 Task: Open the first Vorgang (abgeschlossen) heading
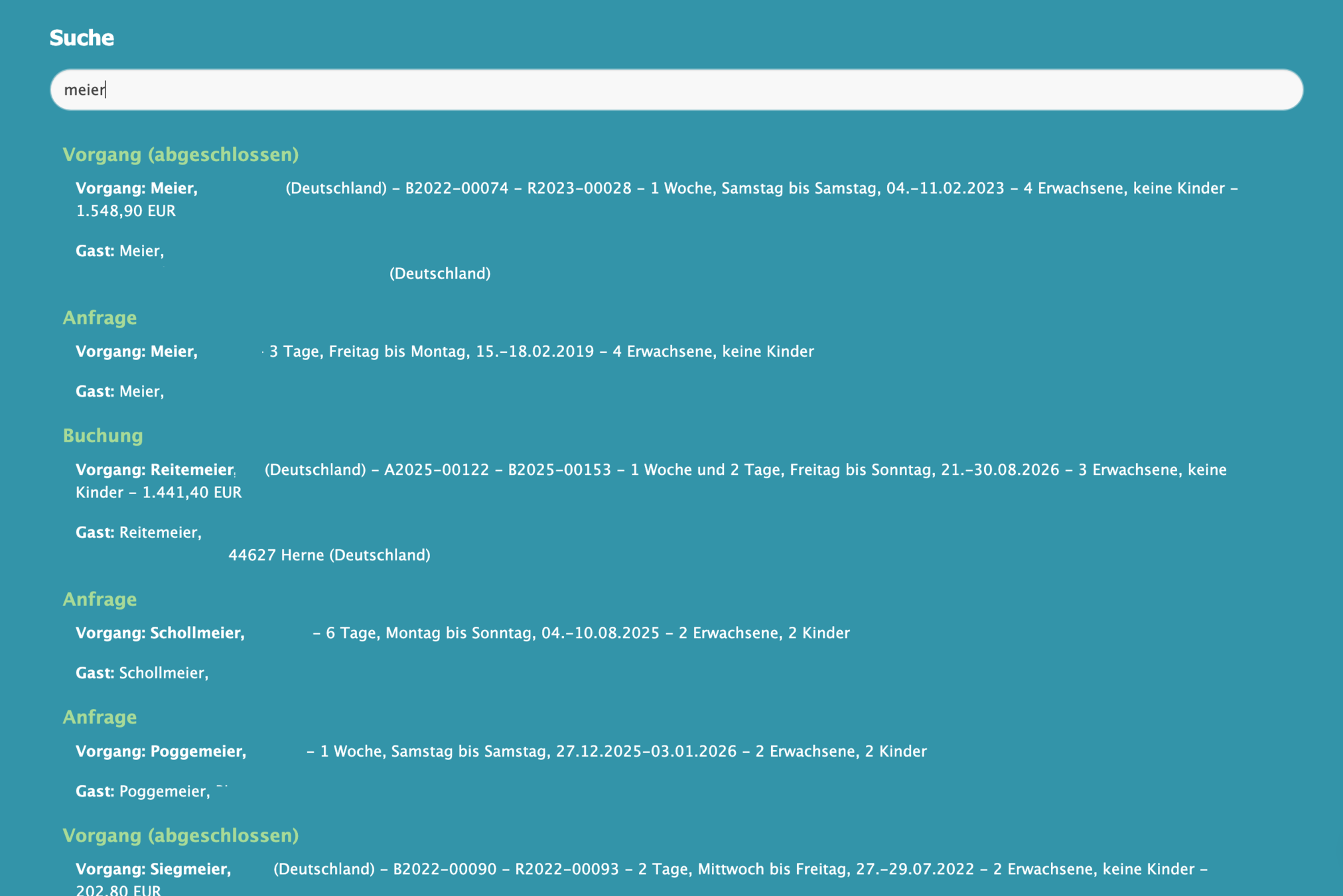(180, 155)
